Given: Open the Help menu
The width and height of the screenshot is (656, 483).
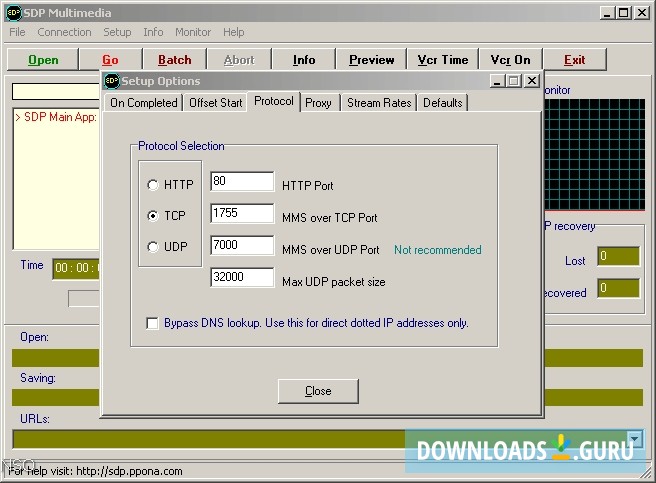Looking at the screenshot, I should coord(233,32).
